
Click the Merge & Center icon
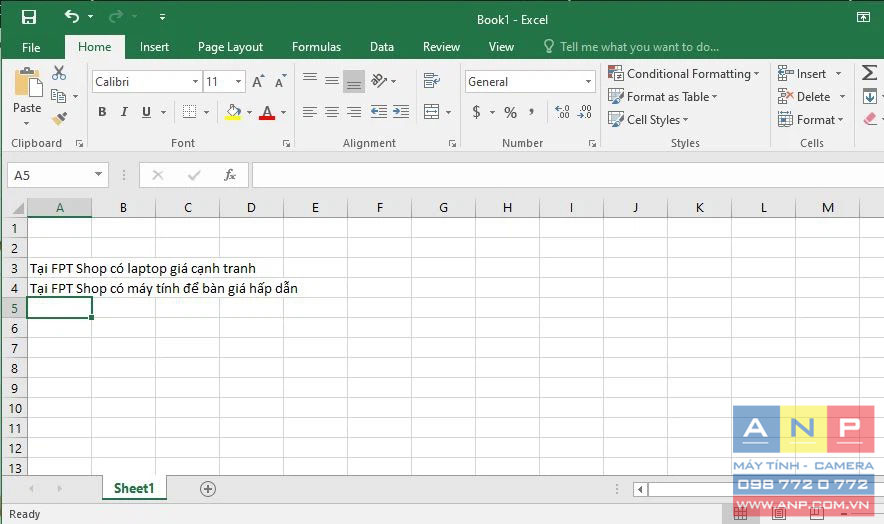click(432, 112)
